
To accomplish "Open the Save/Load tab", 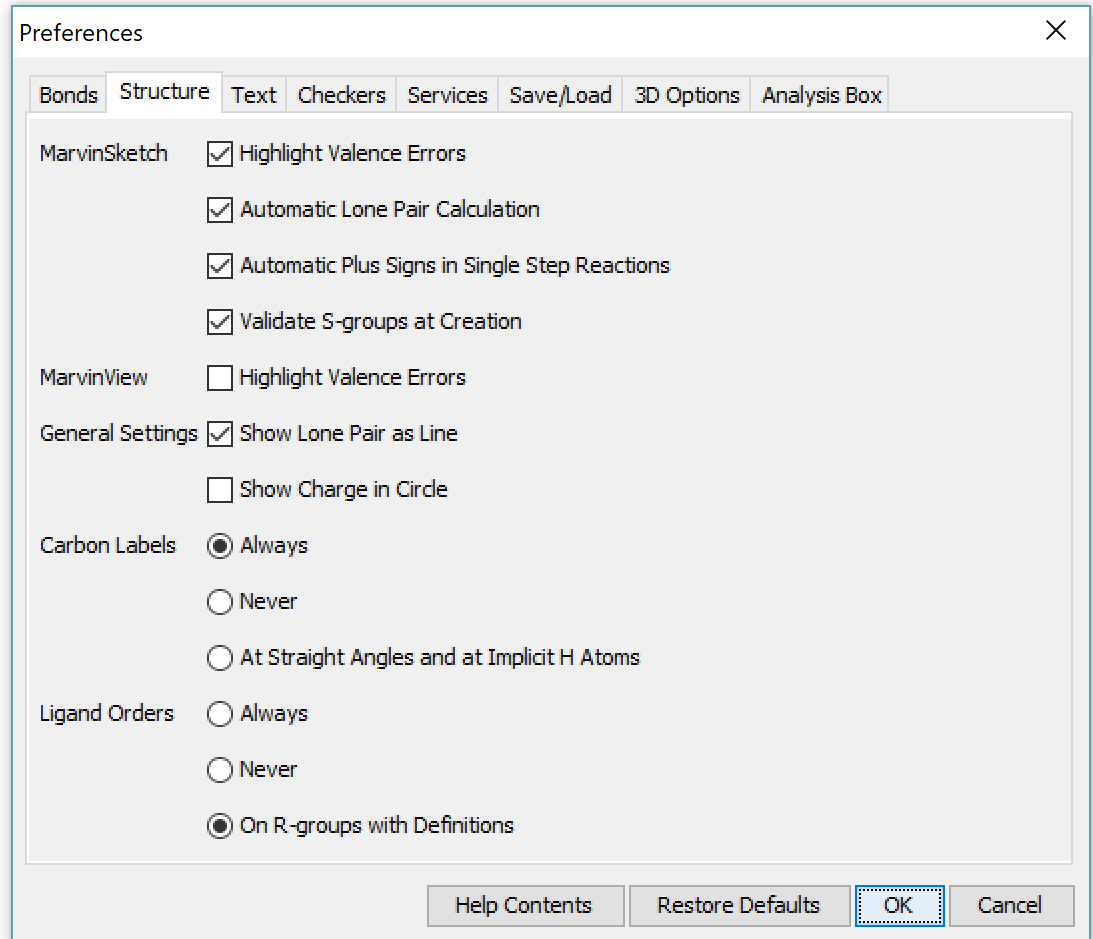I will click(x=560, y=95).
